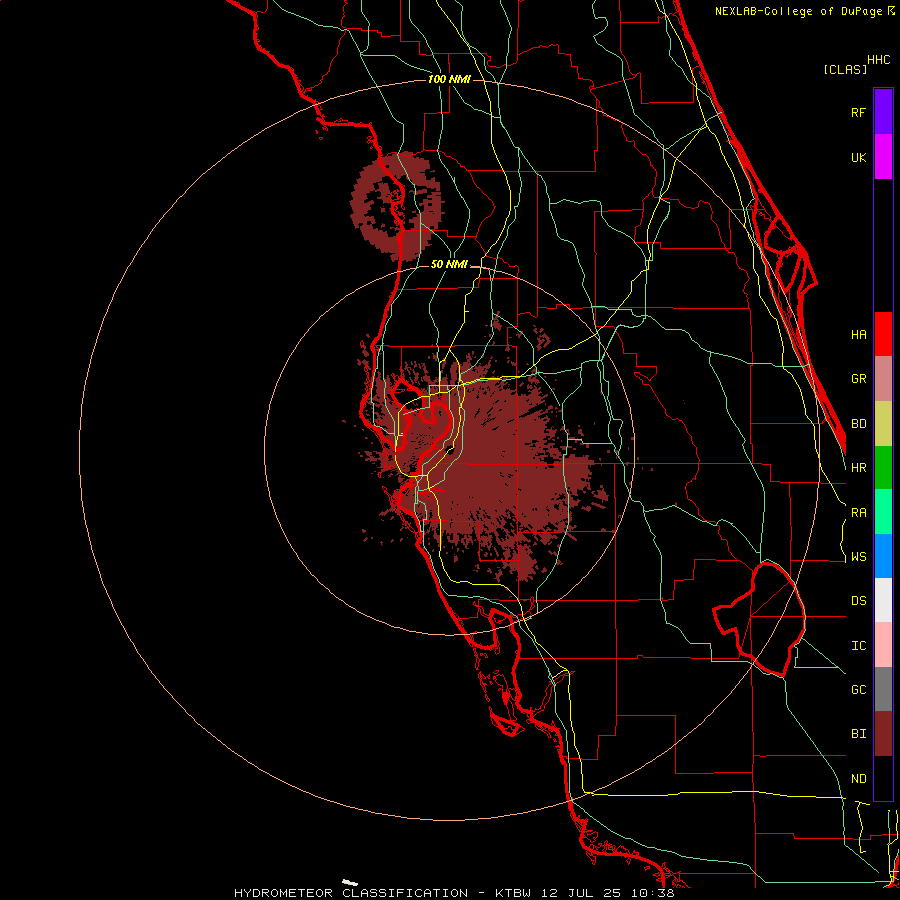Click the ND black legend color swatch
This screenshot has width=900, height=900.
(883, 778)
